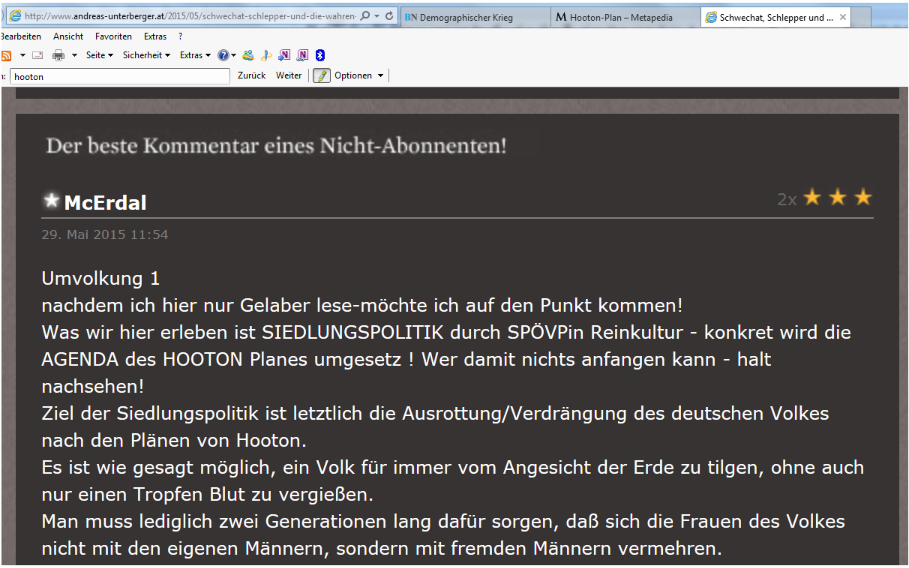Click the mail icon in the toolbar
This screenshot has height=568, width=909.
(38, 55)
